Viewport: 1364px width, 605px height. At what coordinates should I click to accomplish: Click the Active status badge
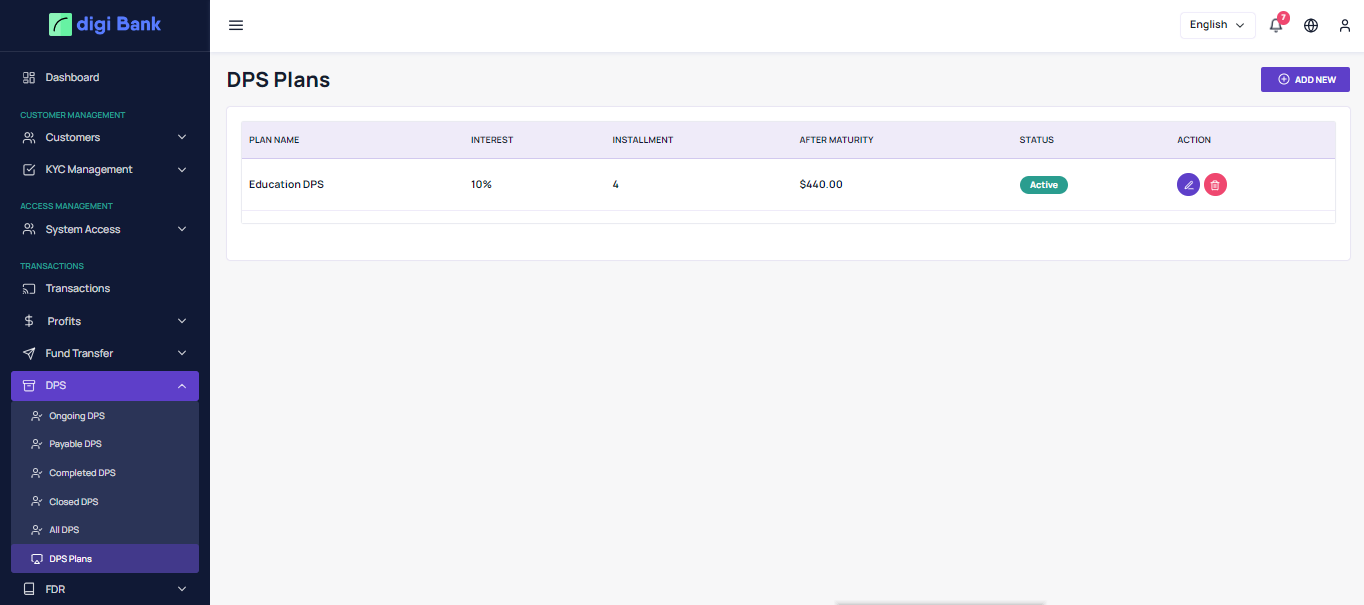(1043, 185)
